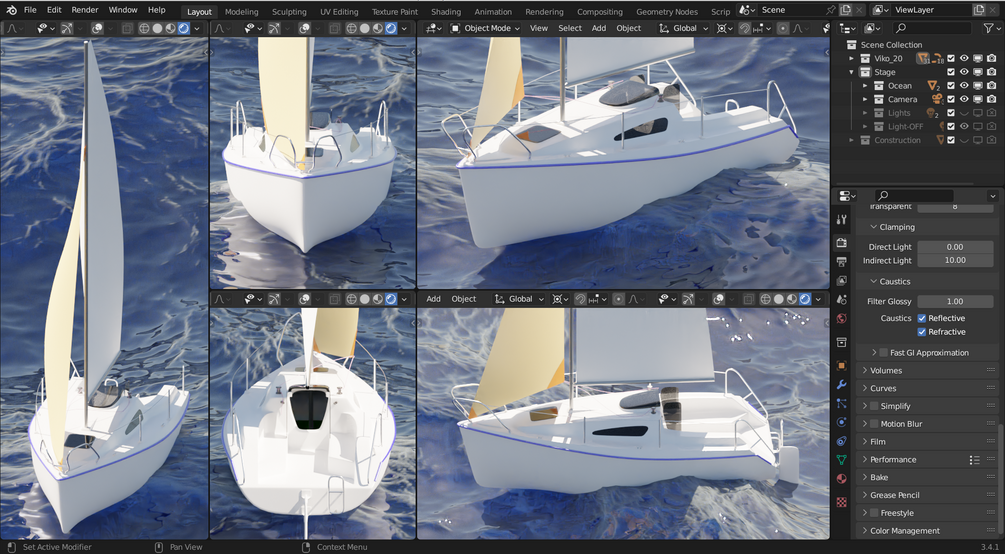Open the View Layer properties tab

[x=842, y=280]
